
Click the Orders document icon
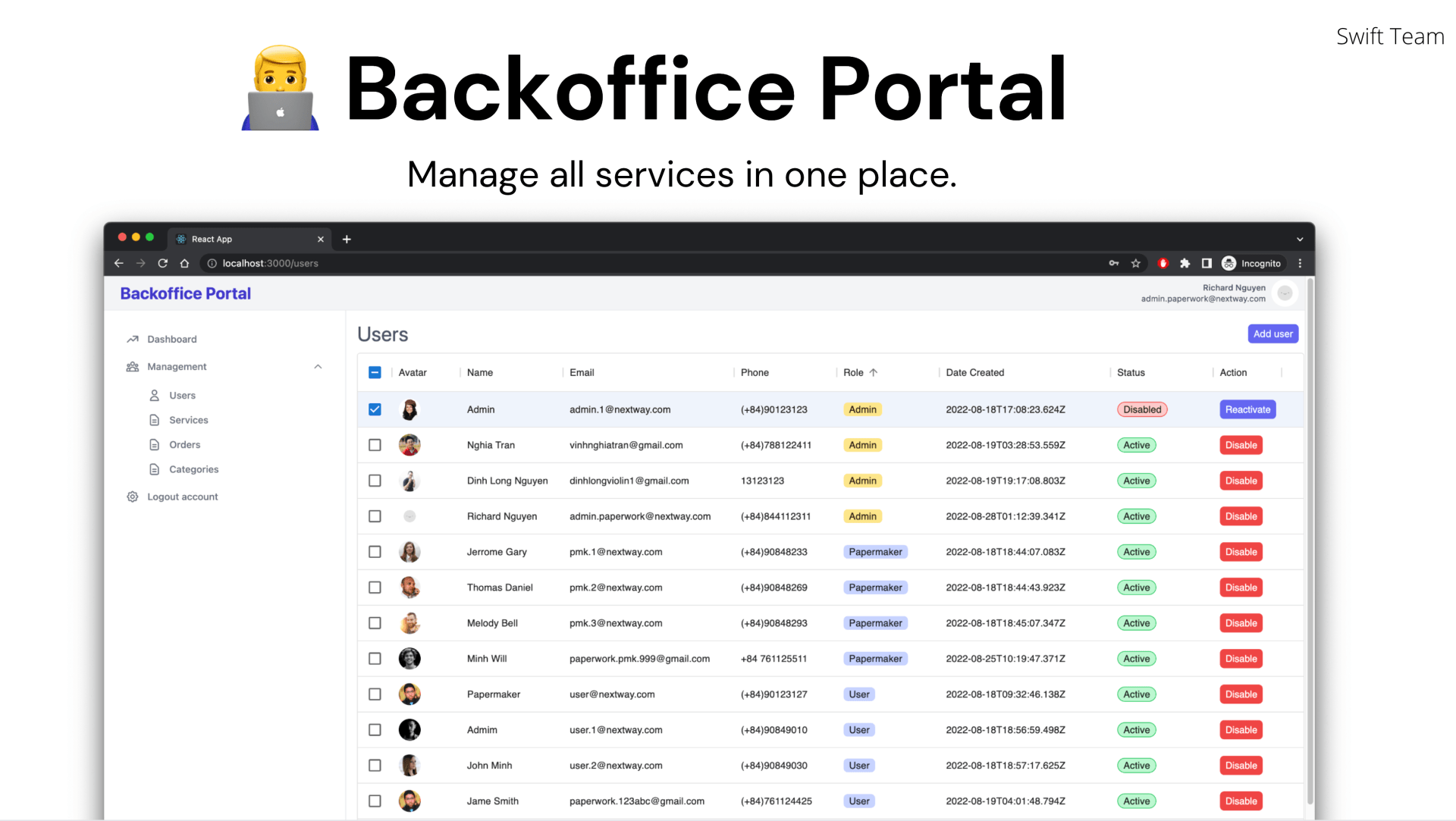[155, 445]
